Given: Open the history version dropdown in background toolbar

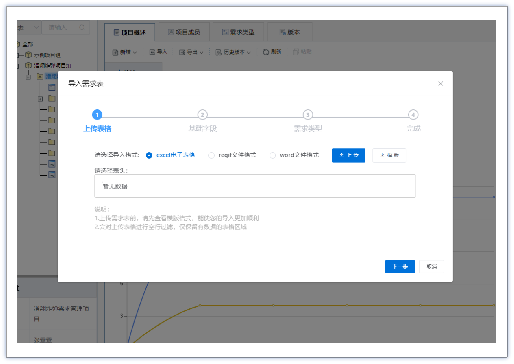Looking at the screenshot, I should pos(233,52).
